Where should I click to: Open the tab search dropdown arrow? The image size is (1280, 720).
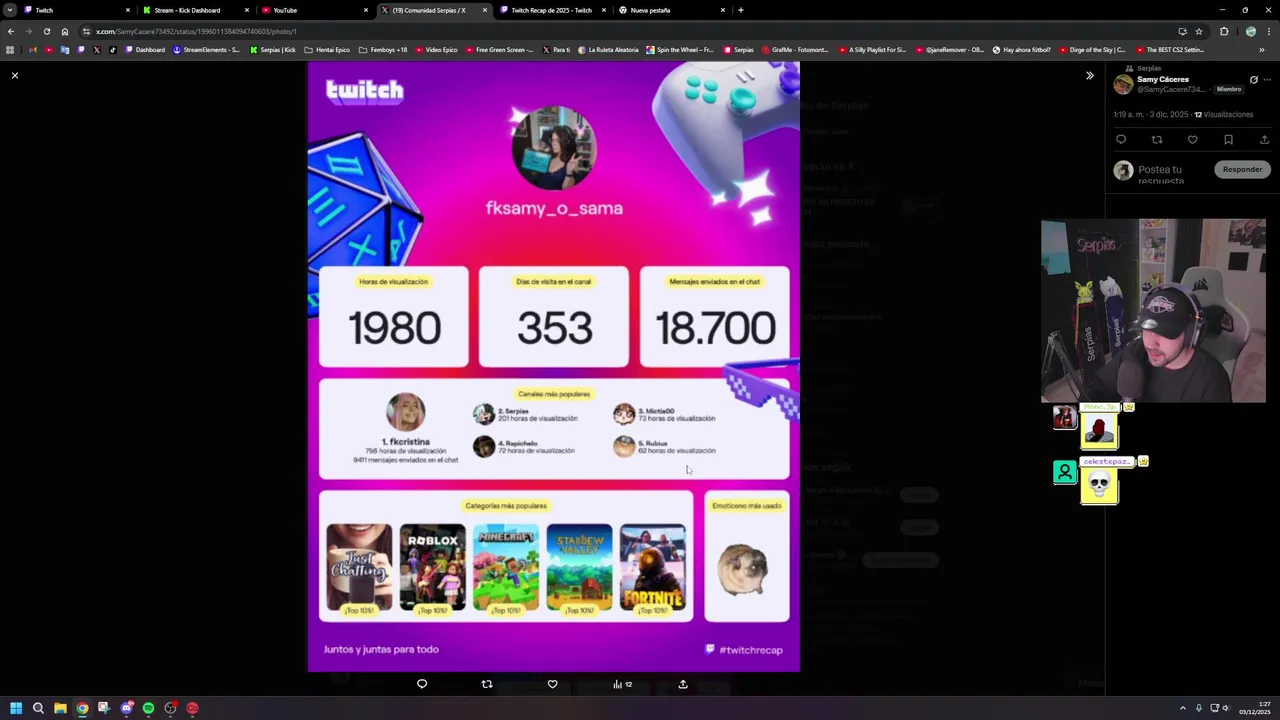(x=9, y=10)
